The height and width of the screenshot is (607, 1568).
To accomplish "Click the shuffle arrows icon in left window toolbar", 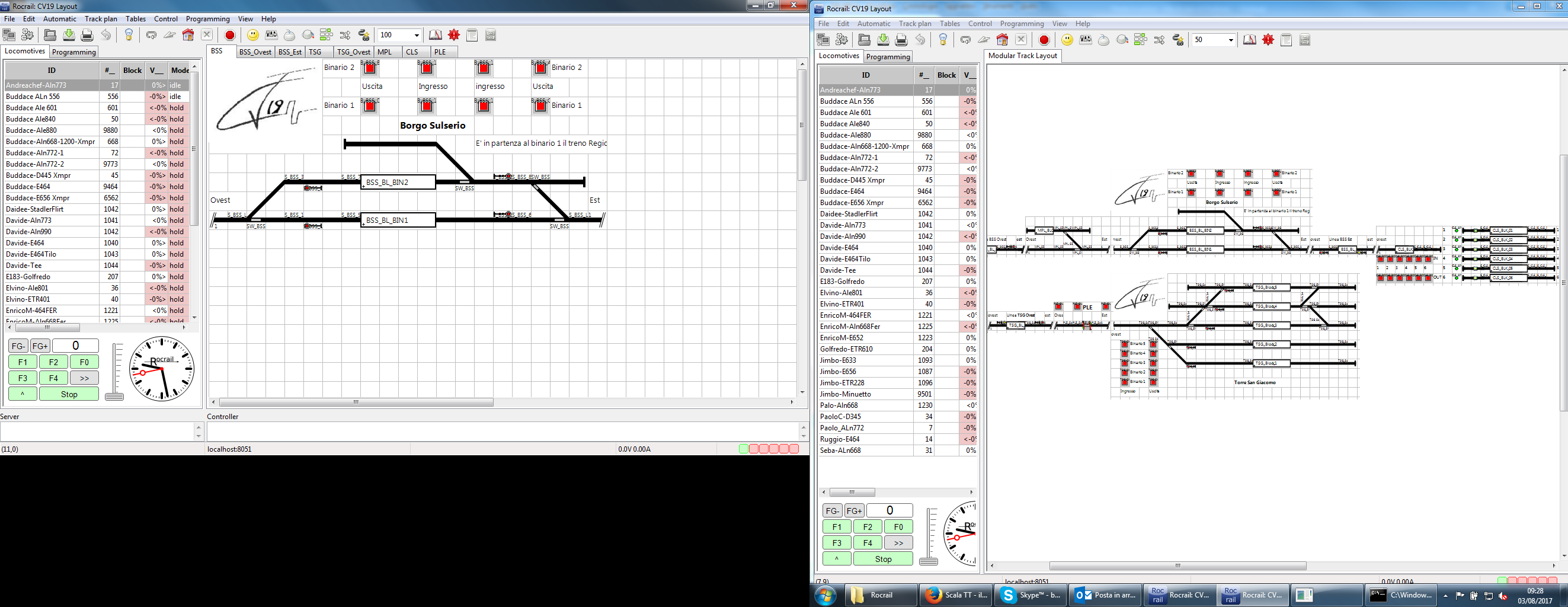I will [x=345, y=36].
